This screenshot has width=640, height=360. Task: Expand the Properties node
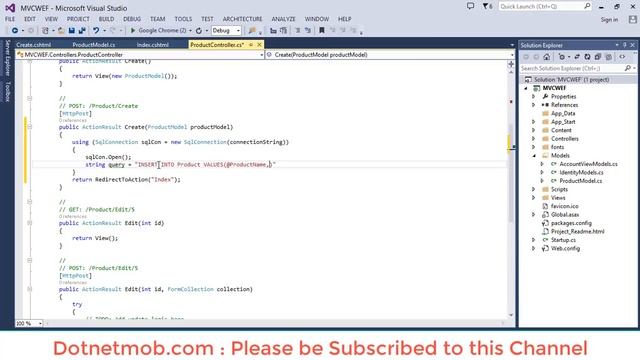(x=533, y=96)
